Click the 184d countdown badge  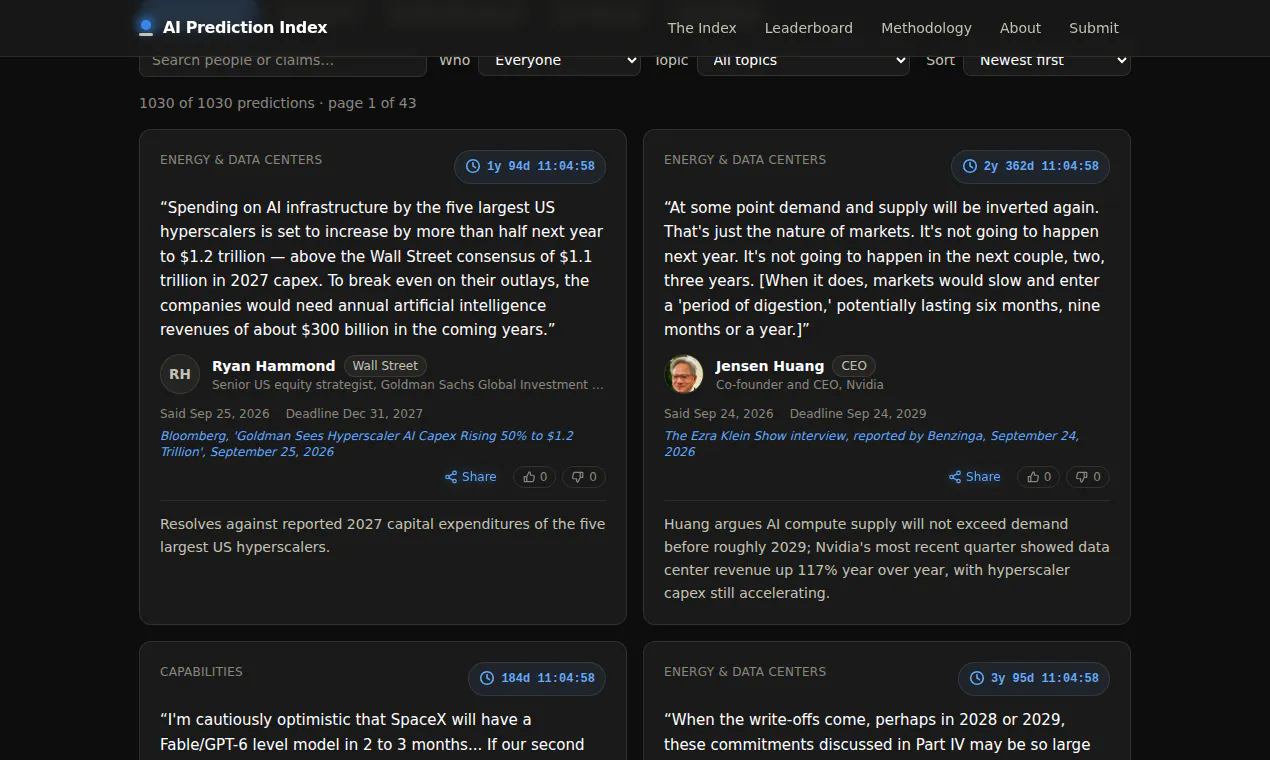pos(537,678)
